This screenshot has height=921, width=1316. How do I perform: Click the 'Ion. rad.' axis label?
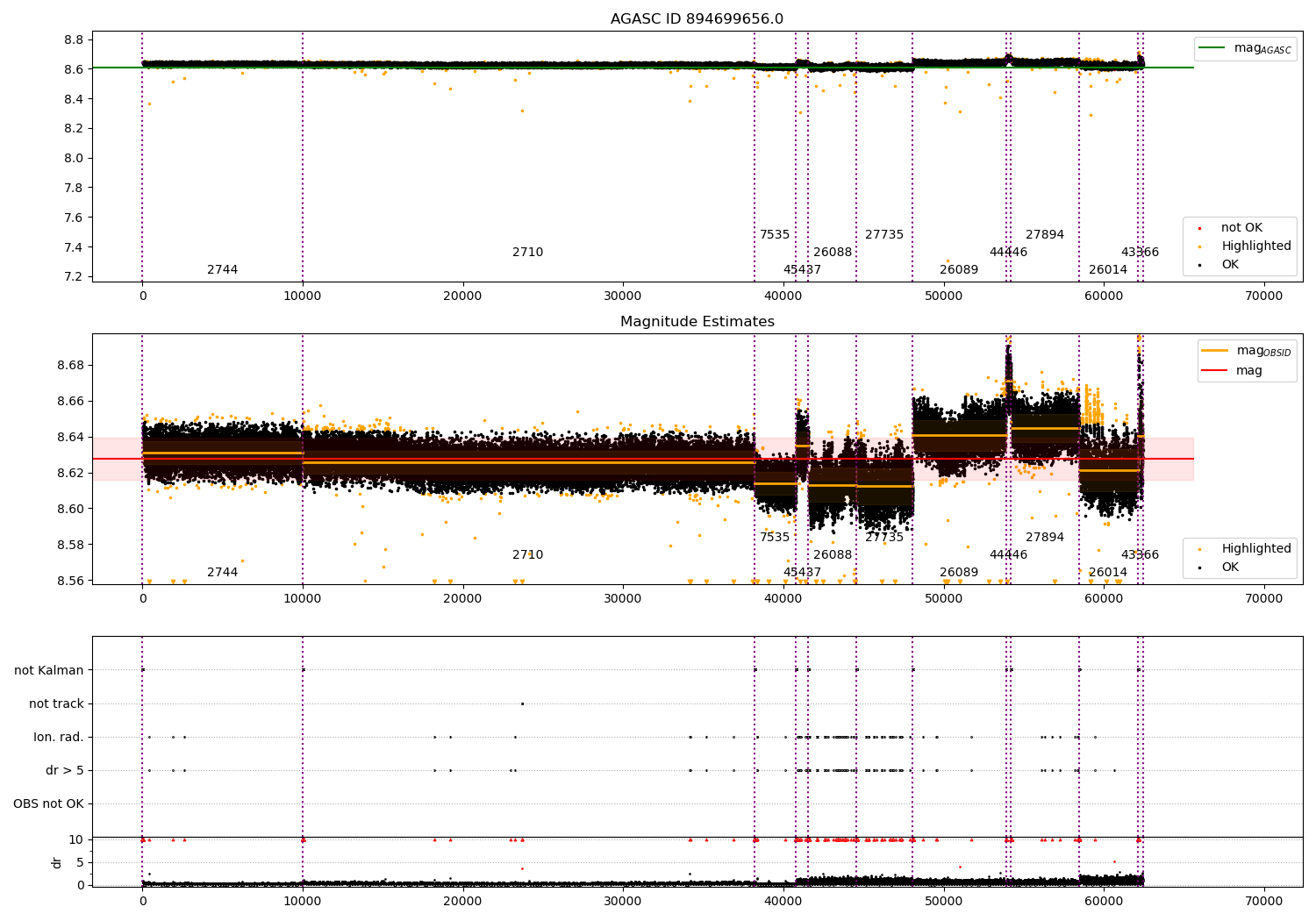point(59,738)
